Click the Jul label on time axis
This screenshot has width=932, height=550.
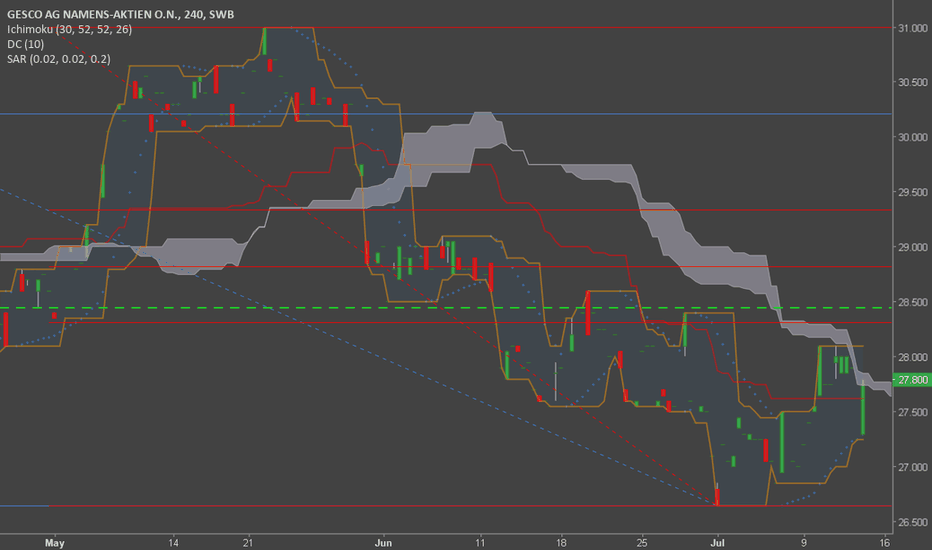click(x=717, y=543)
